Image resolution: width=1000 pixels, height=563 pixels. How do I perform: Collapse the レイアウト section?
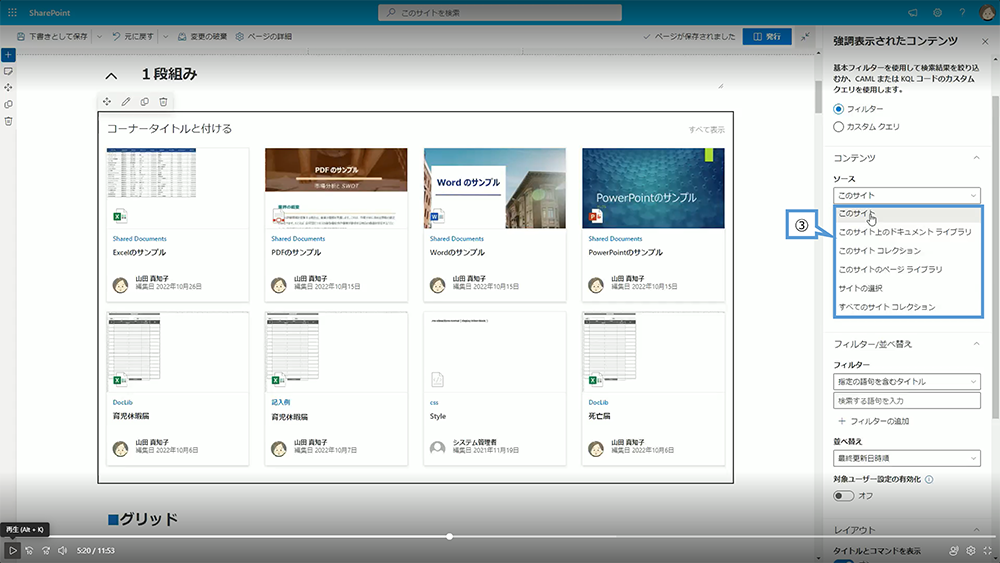[x=976, y=529]
